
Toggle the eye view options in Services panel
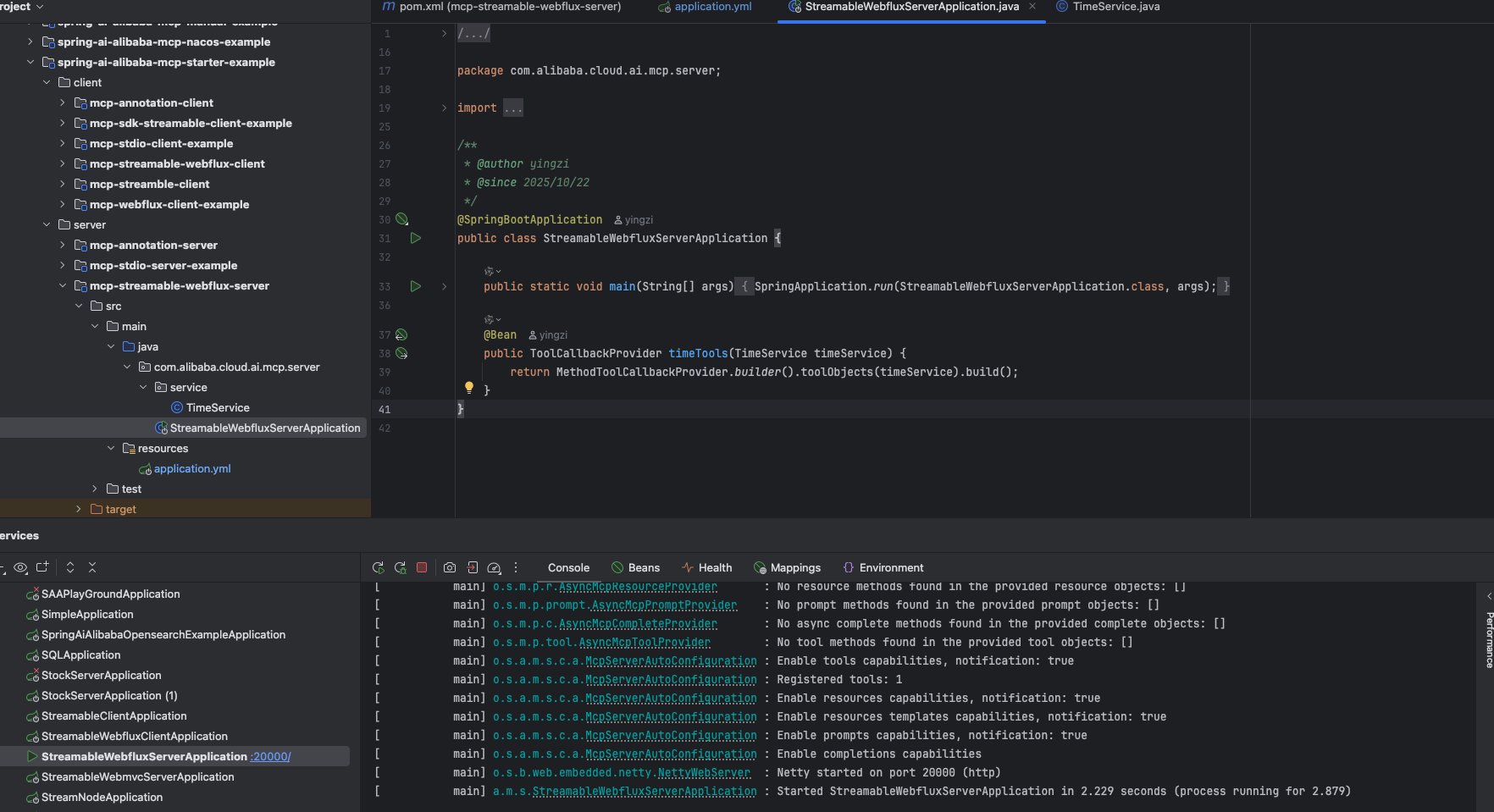21,567
